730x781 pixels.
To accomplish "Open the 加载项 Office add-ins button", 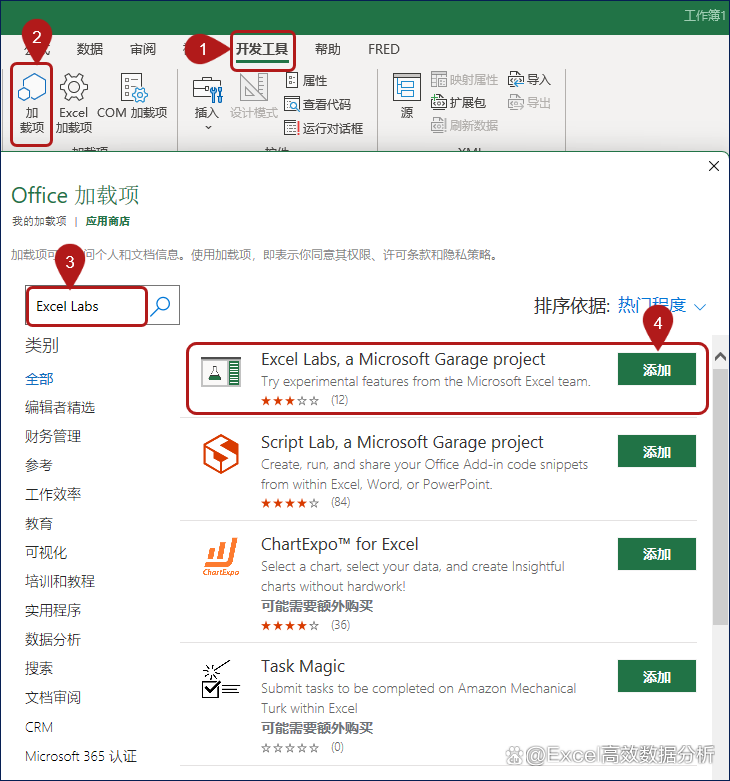I will click(x=32, y=105).
